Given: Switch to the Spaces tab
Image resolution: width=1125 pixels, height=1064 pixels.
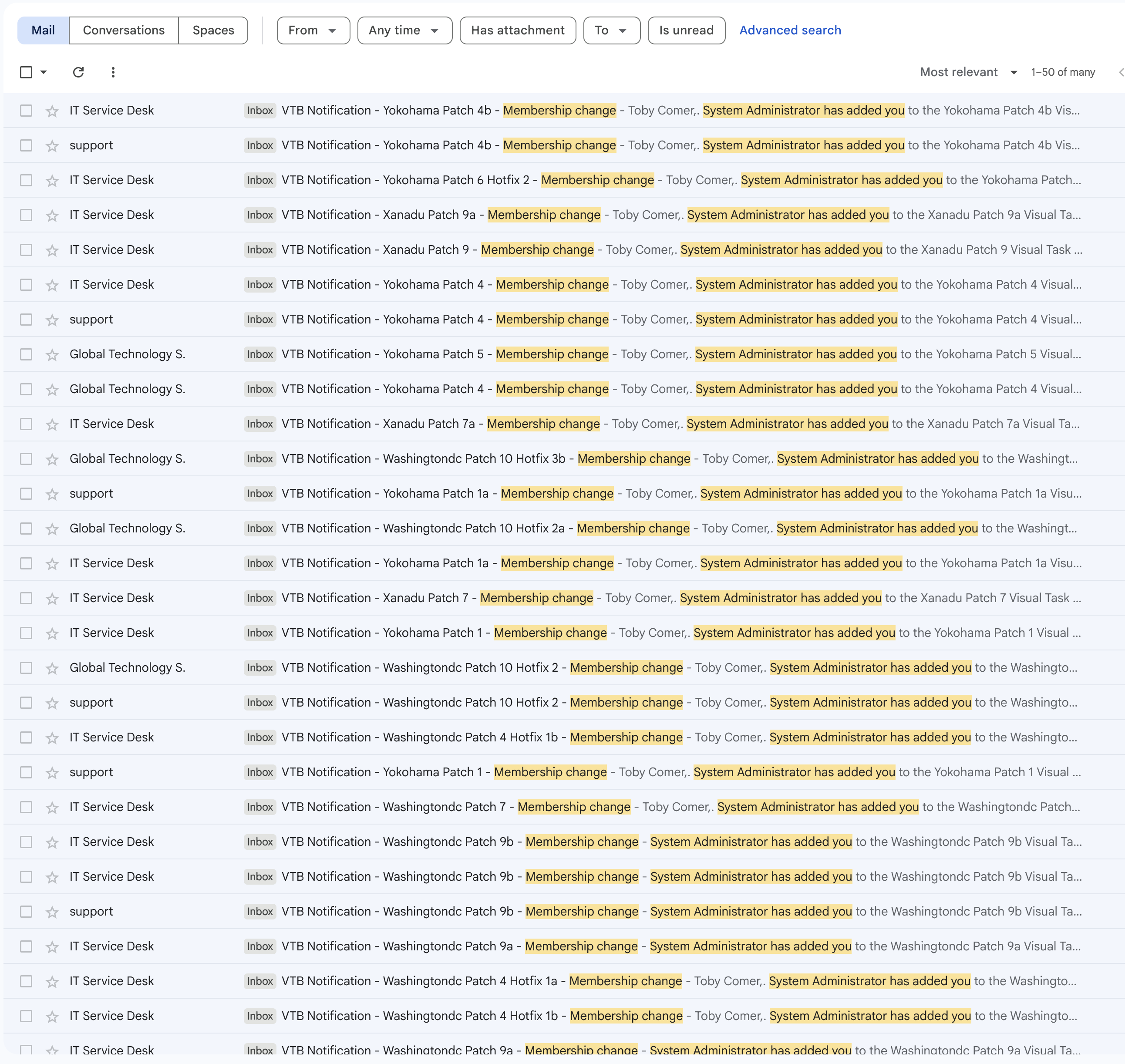Looking at the screenshot, I should pos(213,30).
